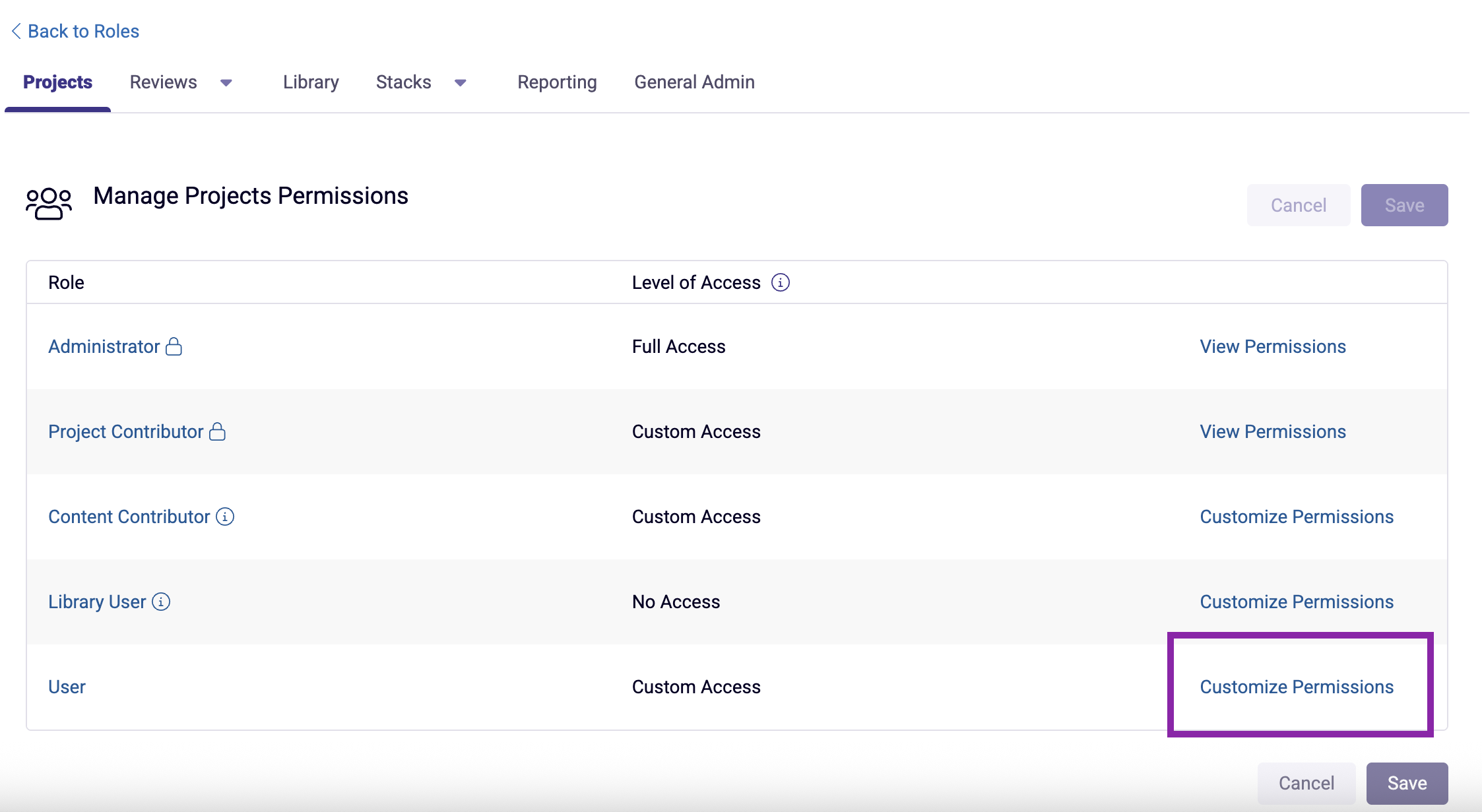
Task: Expand the Stacks tab dropdown arrow
Action: pos(461,82)
